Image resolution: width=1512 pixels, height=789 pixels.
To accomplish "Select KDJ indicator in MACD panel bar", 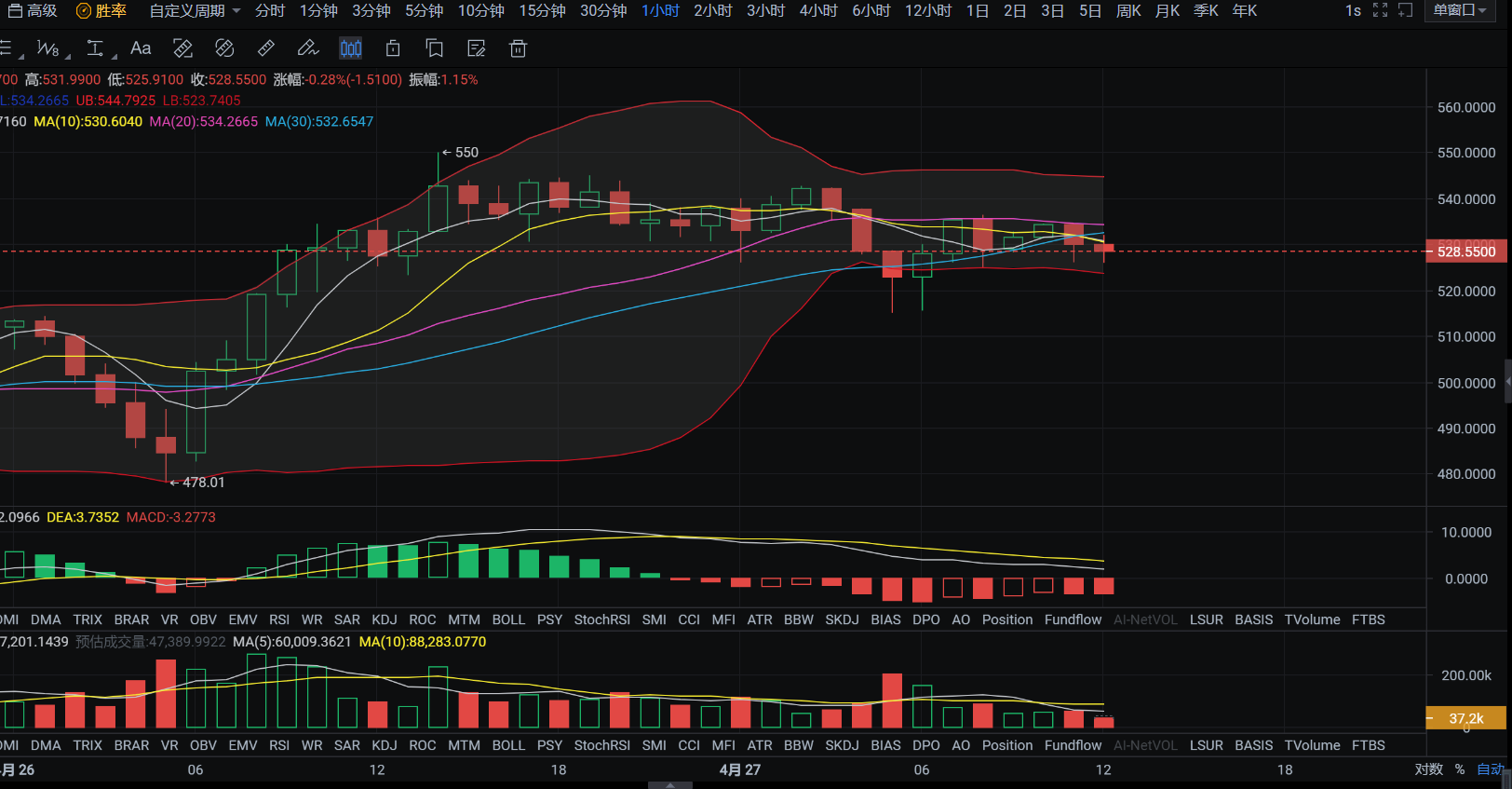I will coord(384,619).
